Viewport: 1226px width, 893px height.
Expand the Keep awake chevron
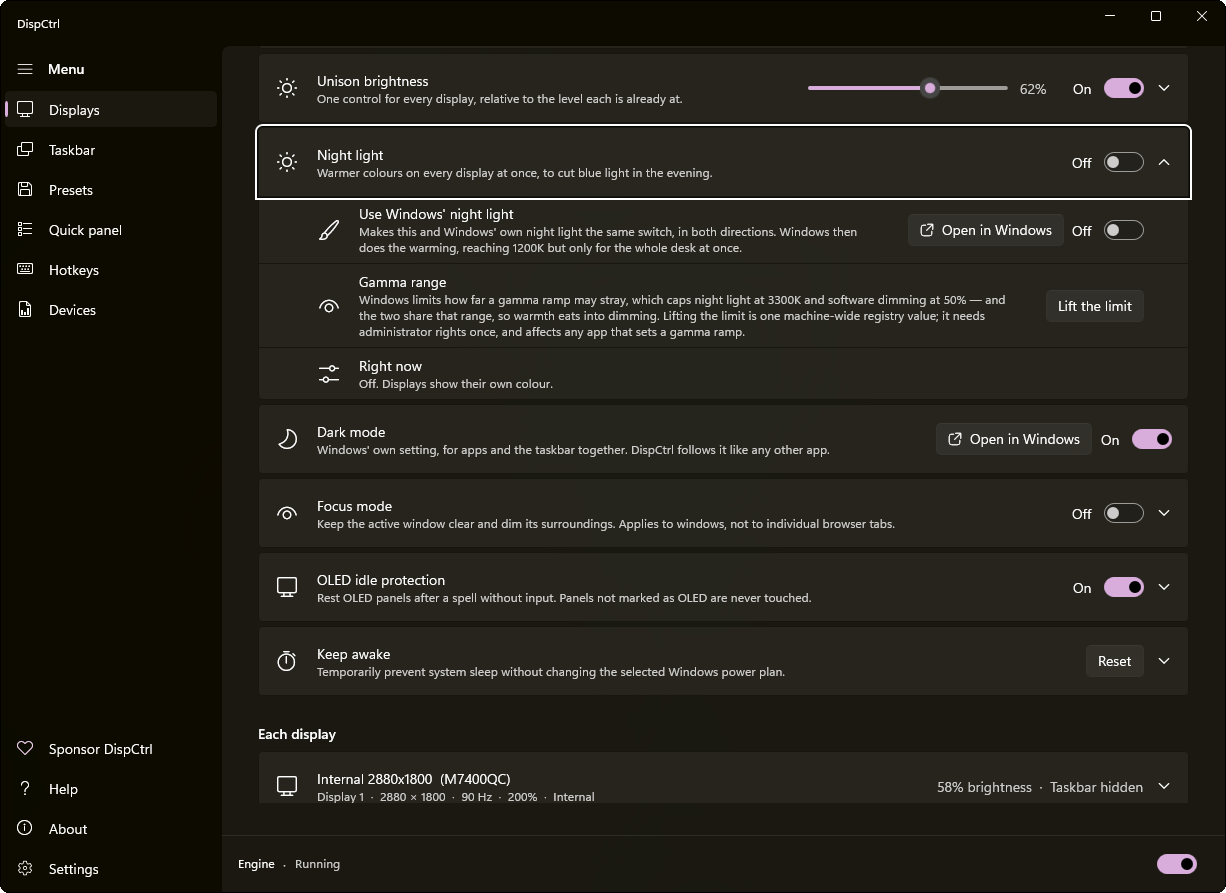(x=1164, y=661)
